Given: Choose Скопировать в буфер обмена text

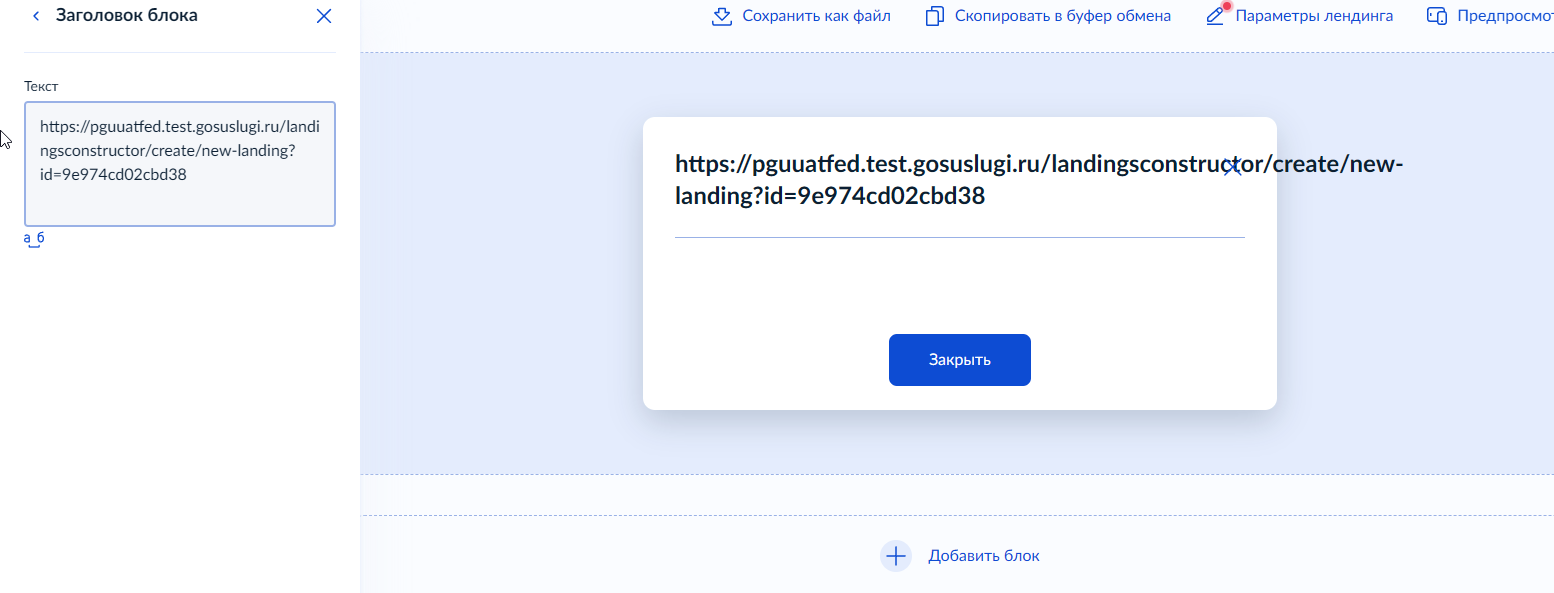Looking at the screenshot, I should point(1063,16).
